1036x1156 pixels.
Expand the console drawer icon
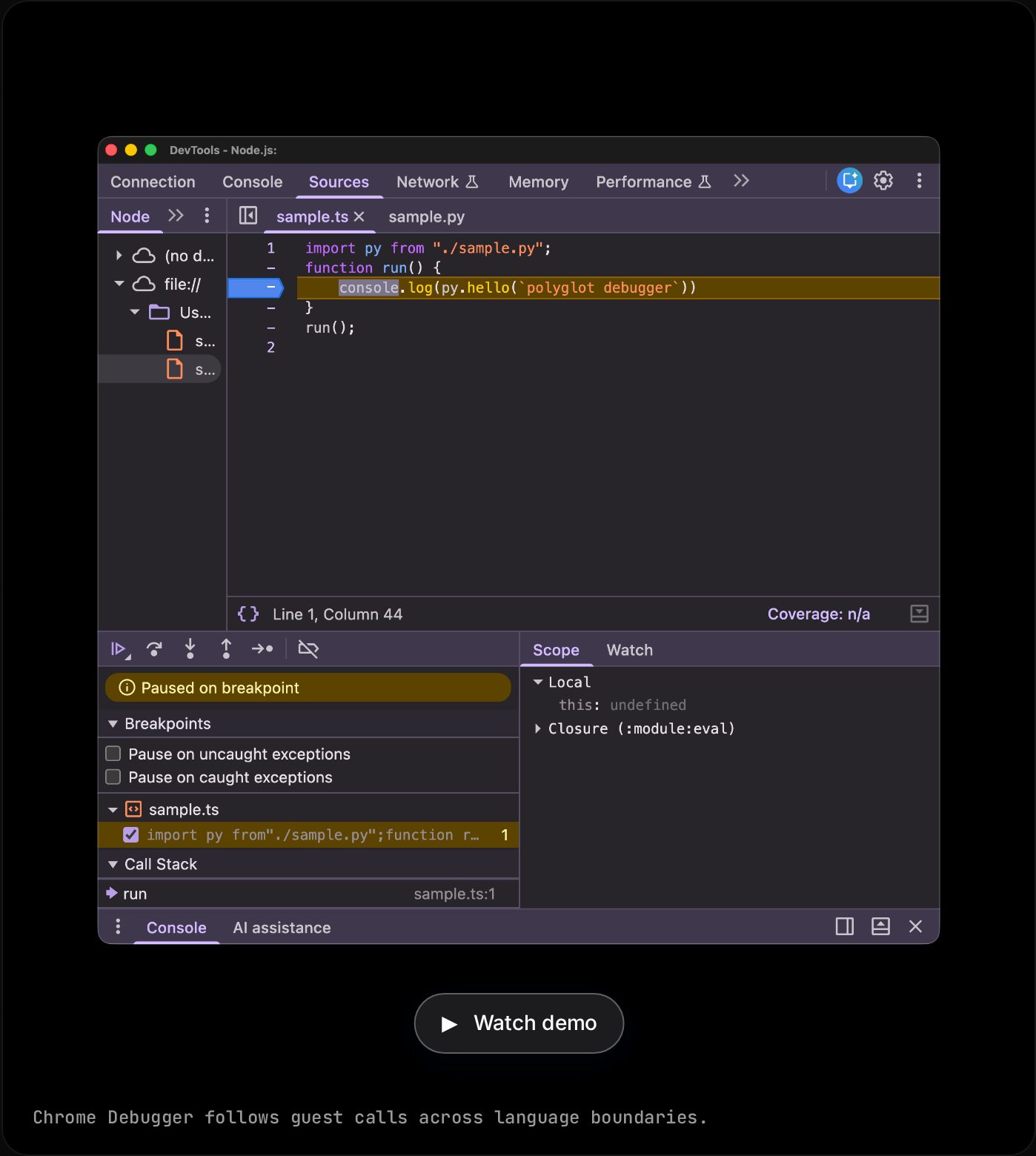(880, 926)
